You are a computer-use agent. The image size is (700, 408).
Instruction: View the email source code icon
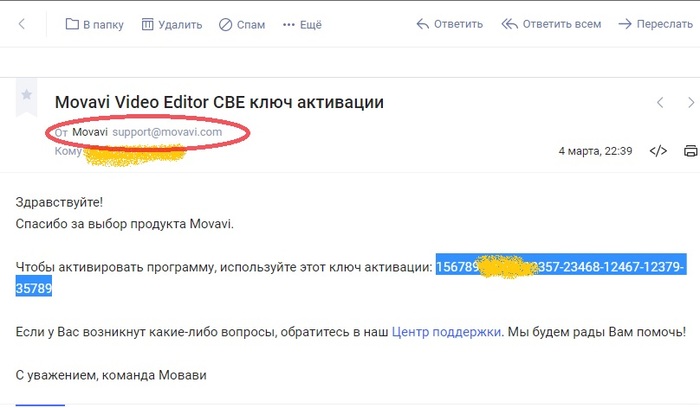point(658,151)
